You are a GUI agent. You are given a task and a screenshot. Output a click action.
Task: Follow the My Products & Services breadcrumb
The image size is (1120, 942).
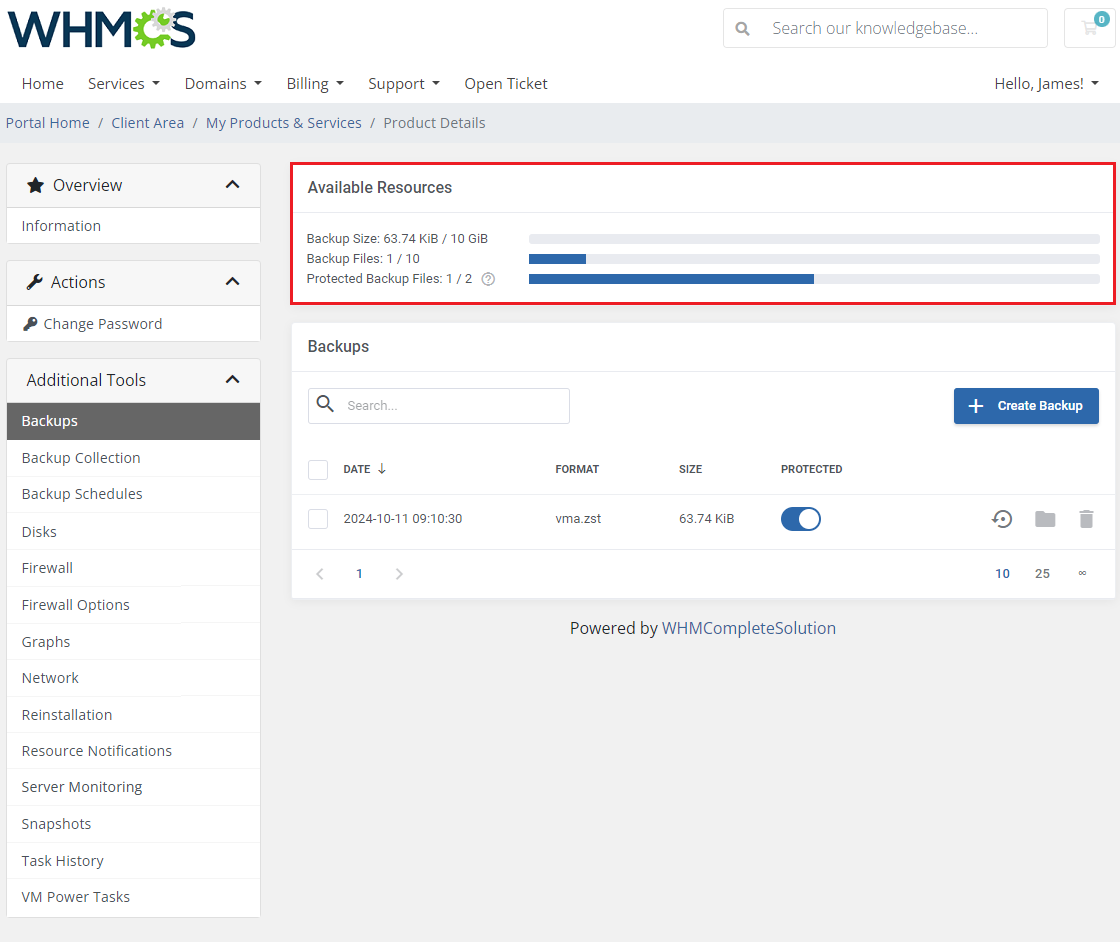(x=284, y=123)
